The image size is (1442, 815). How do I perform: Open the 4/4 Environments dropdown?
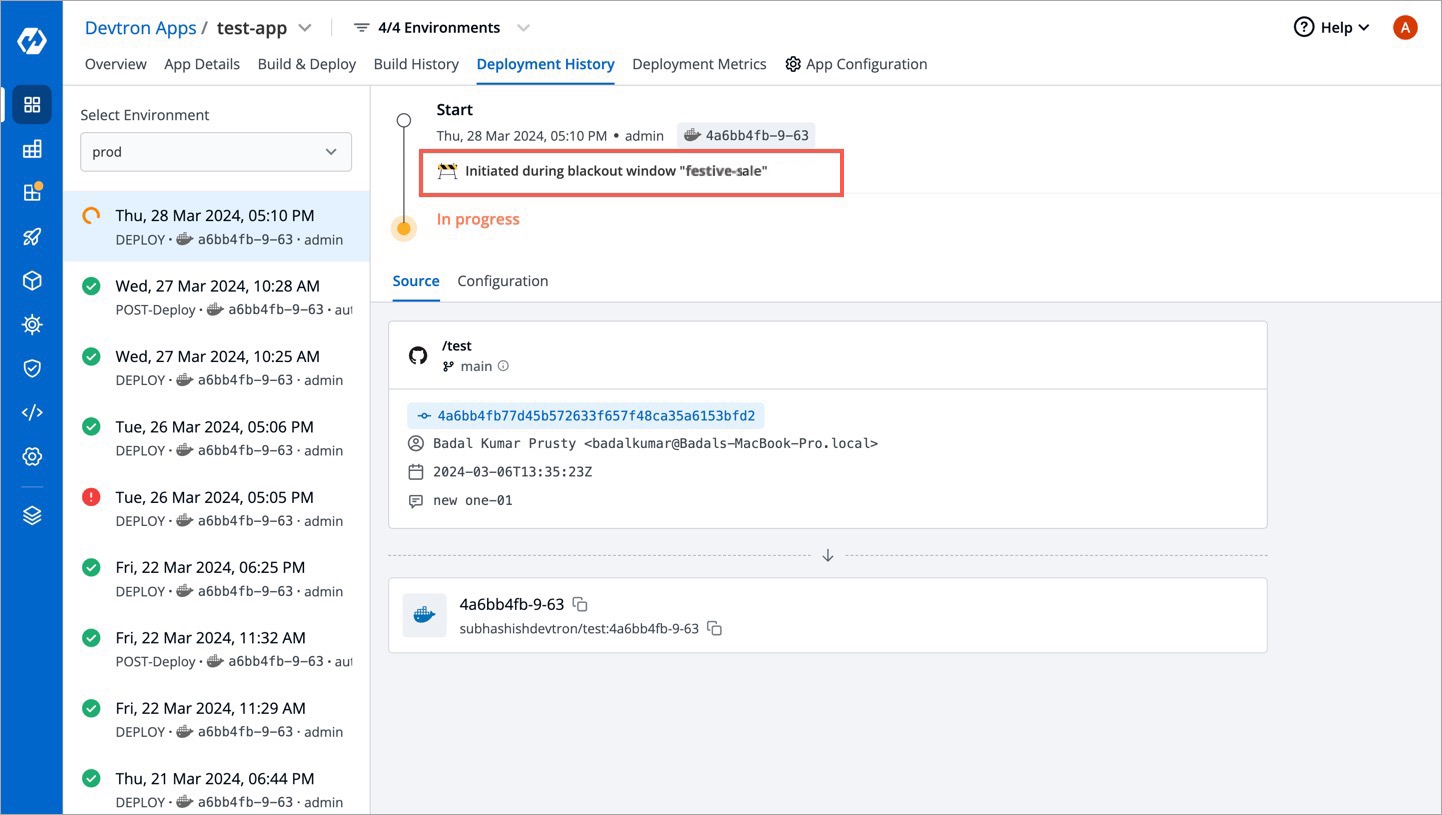[x=438, y=27]
